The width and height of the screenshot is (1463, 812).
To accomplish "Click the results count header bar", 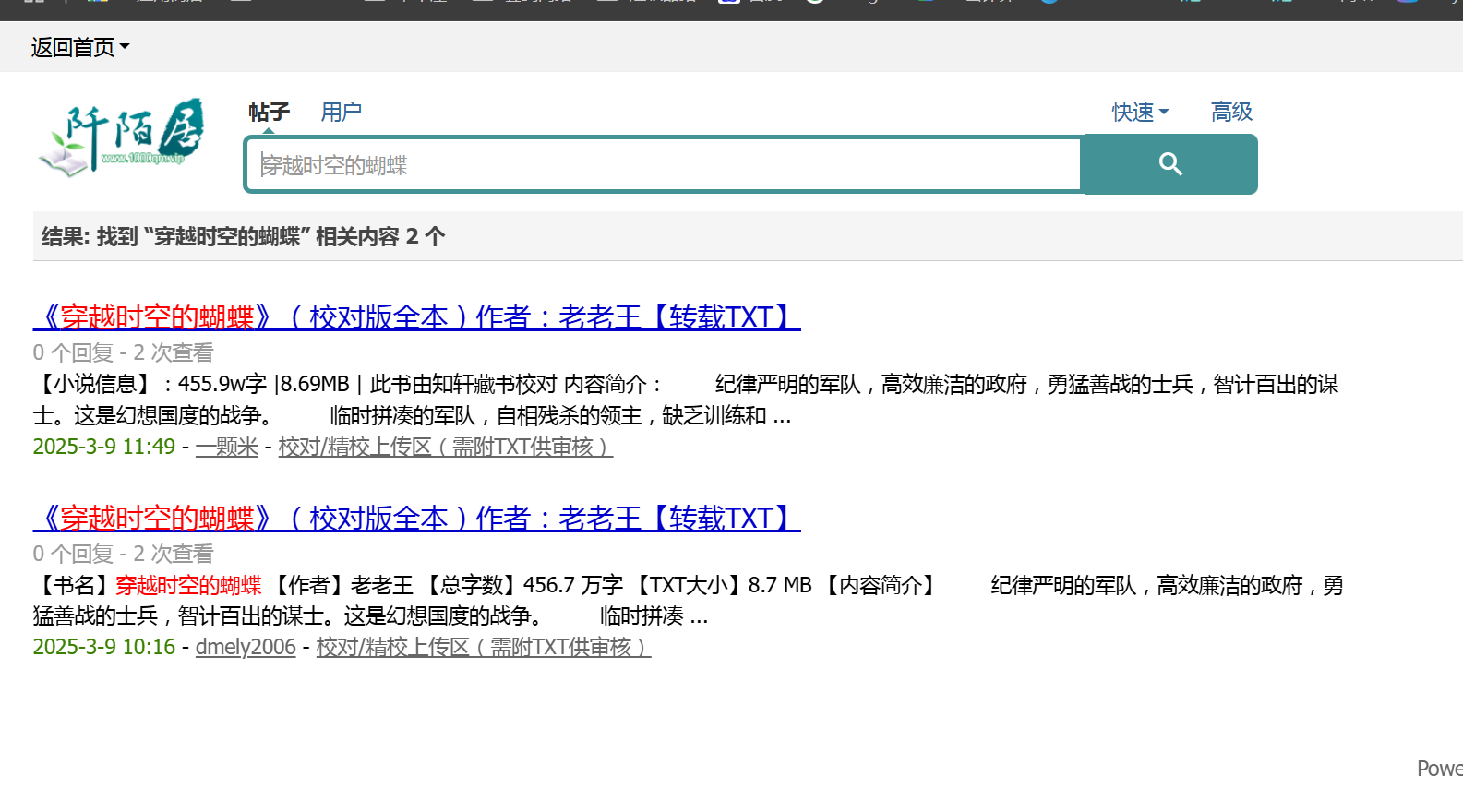I will pos(748,236).
